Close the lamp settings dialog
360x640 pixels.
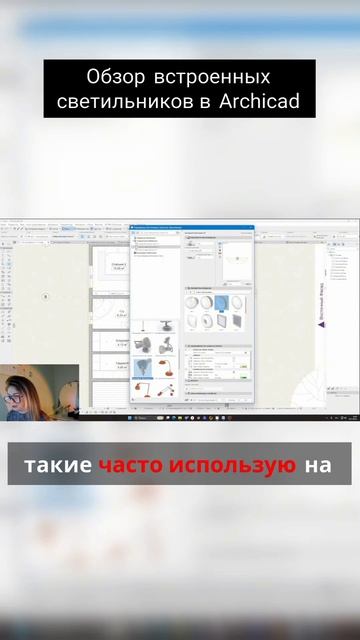[251, 227]
